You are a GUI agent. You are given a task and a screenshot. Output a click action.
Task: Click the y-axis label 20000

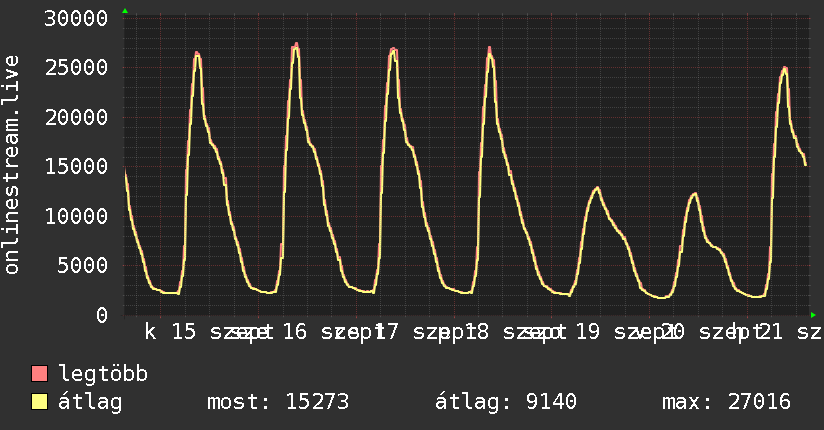[76, 117]
